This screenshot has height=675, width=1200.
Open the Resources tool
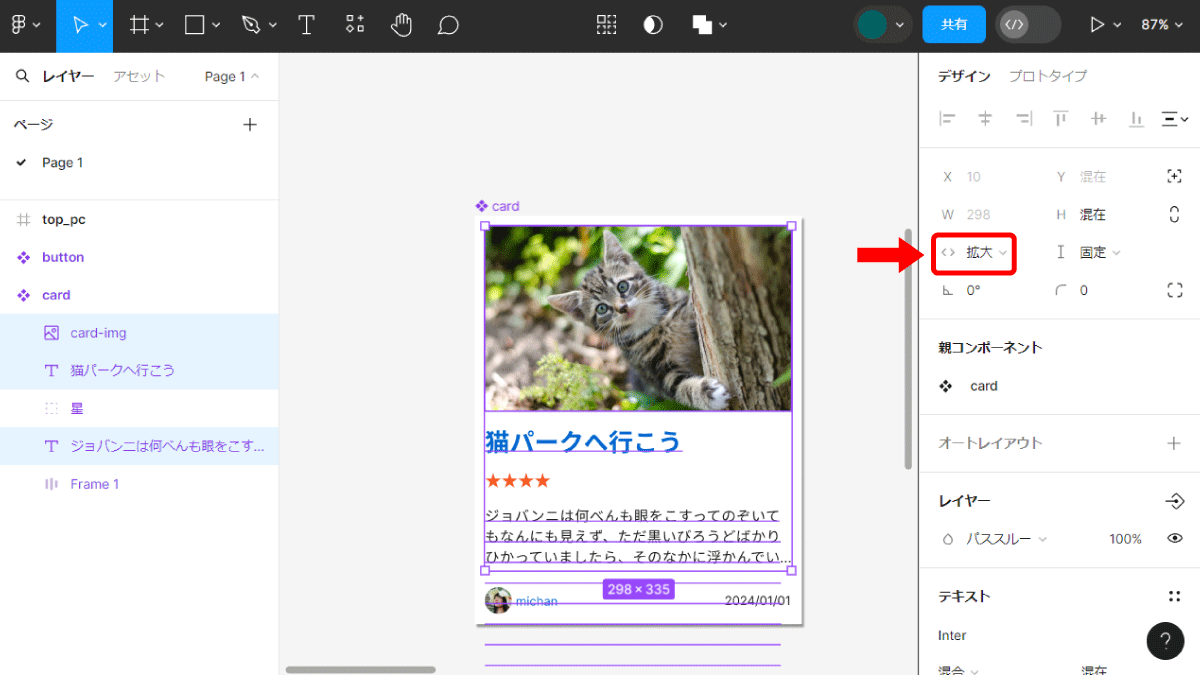coord(354,25)
